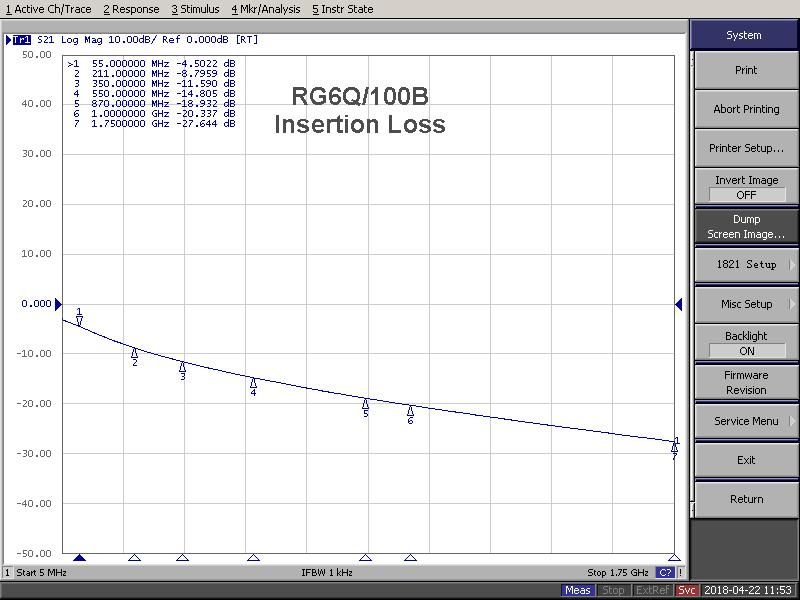
Task: Click the date and time display
Action: pos(748,590)
